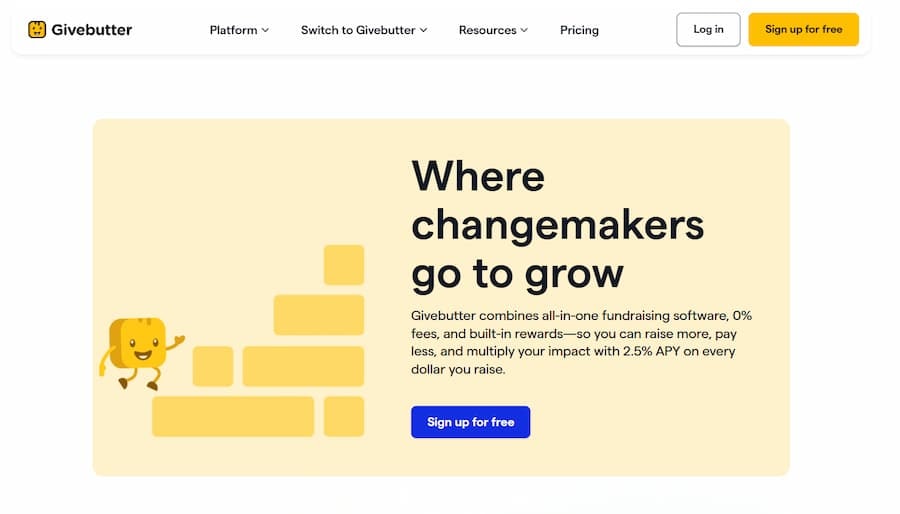
Task: Open the Switch to Givebutter menu
Action: [x=358, y=30]
